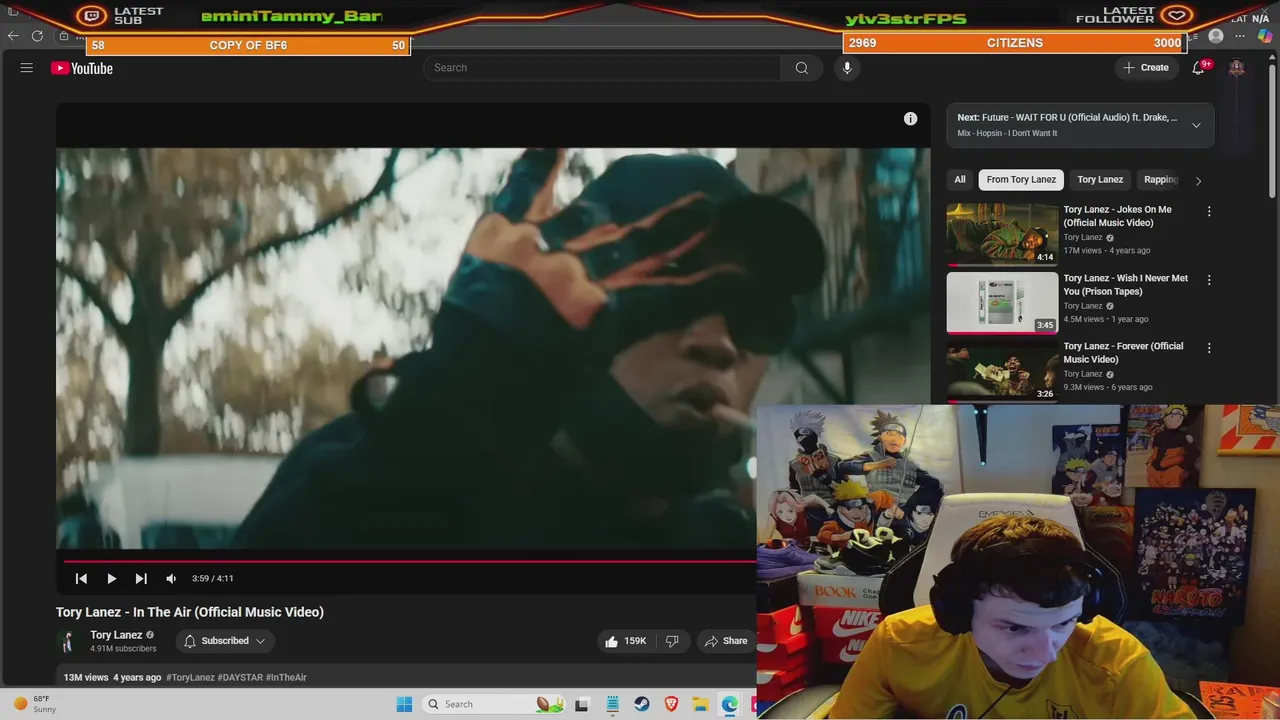Screen dimensions: 1280x720
Task: Open Tory Lanez channel avatar
Action: (x=68, y=641)
